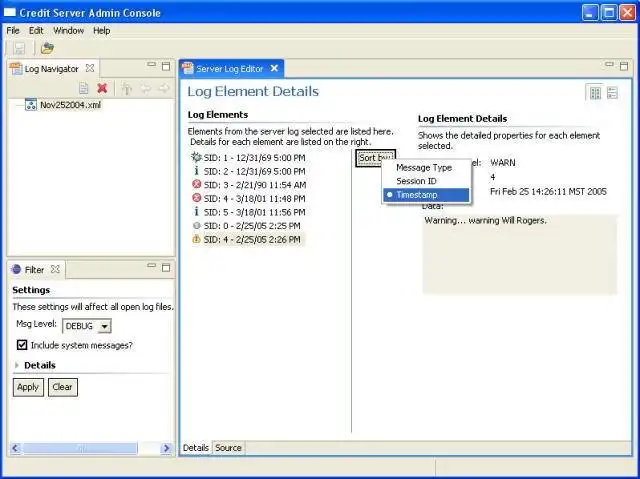Open the File menu
Image resolution: width=640 pixels, height=479 pixels.
[13, 31]
